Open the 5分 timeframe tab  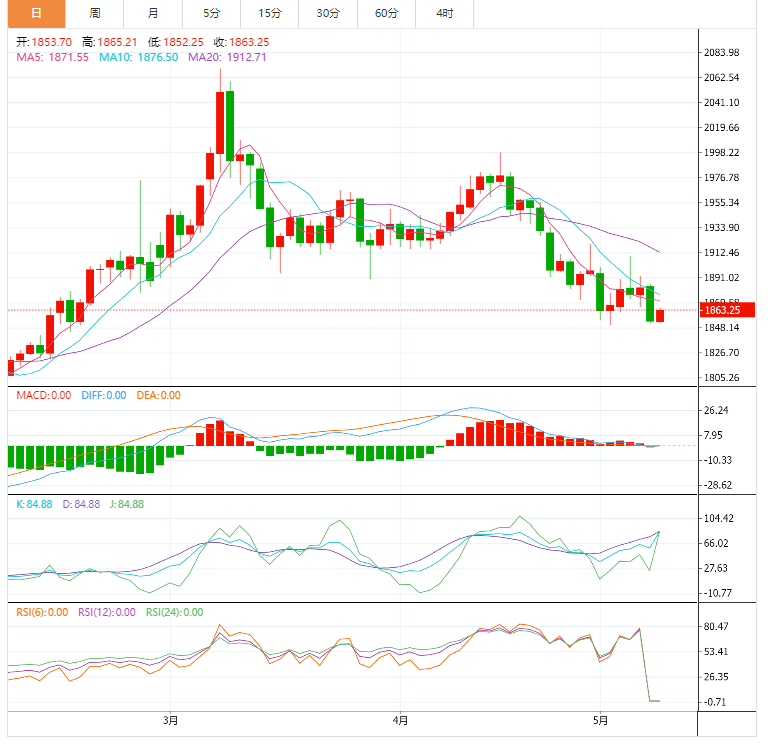(212, 14)
